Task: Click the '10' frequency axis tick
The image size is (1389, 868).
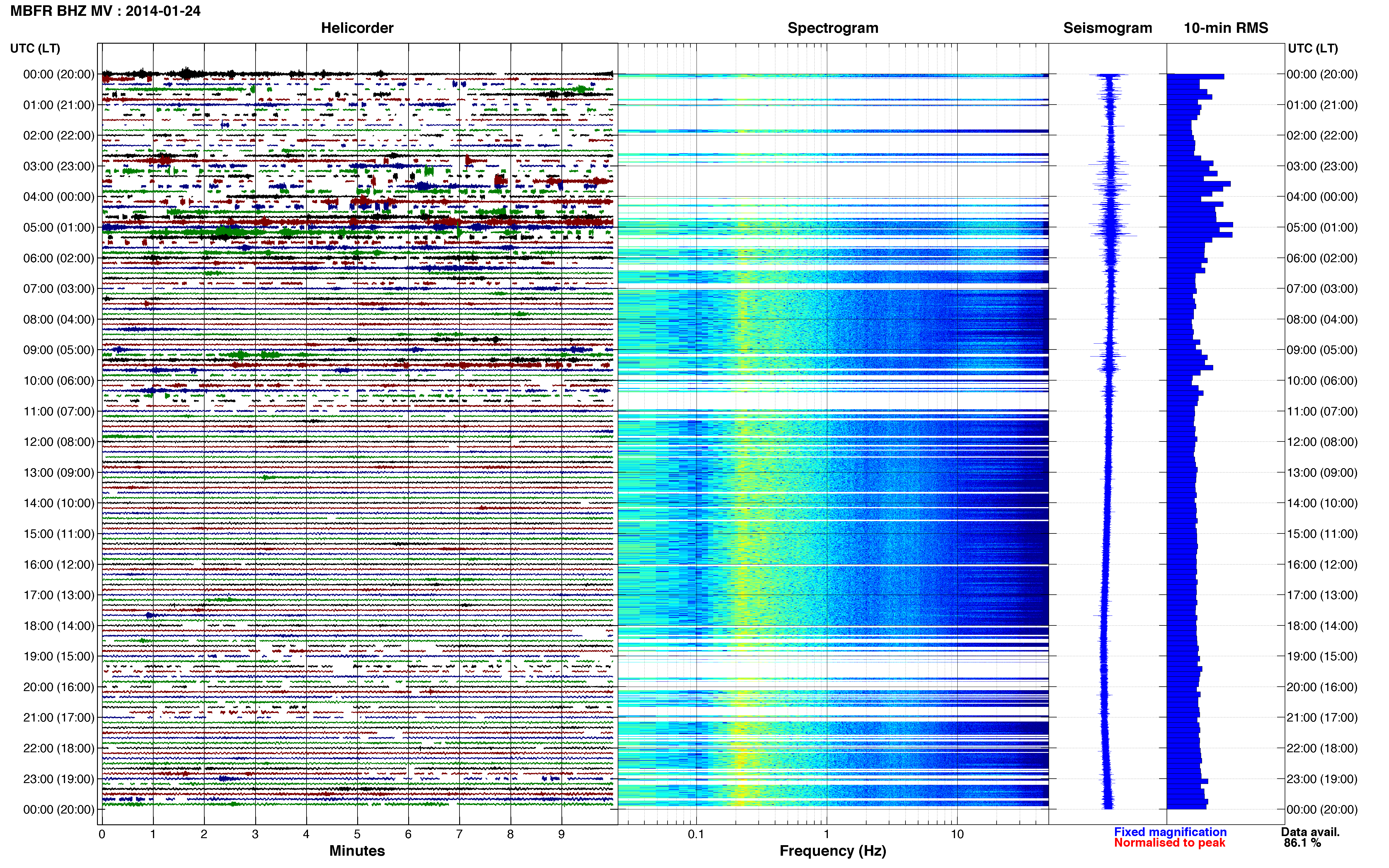Action: point(957,835)
